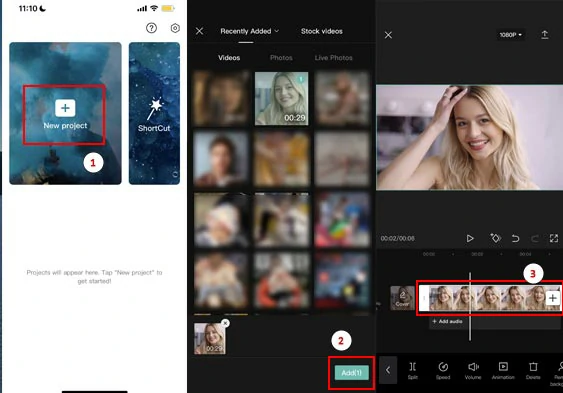Select the Live Photos tab

[334, 58]
